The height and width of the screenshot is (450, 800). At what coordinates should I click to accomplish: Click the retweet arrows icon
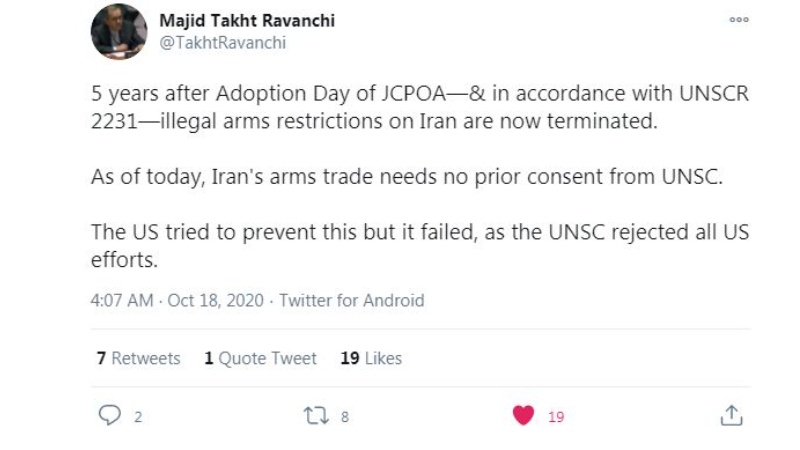(x=316, y=415)
